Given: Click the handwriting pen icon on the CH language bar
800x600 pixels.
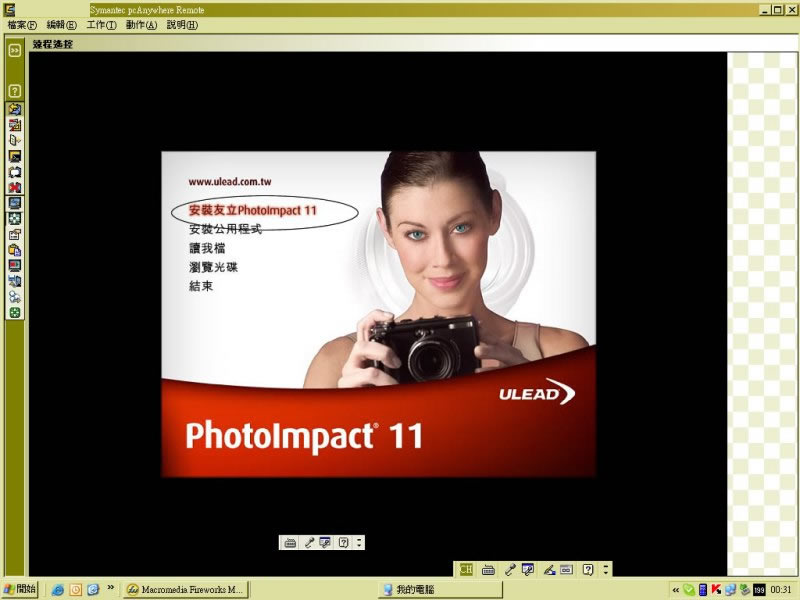Looking at the screenshot, I should coord(549,569).
